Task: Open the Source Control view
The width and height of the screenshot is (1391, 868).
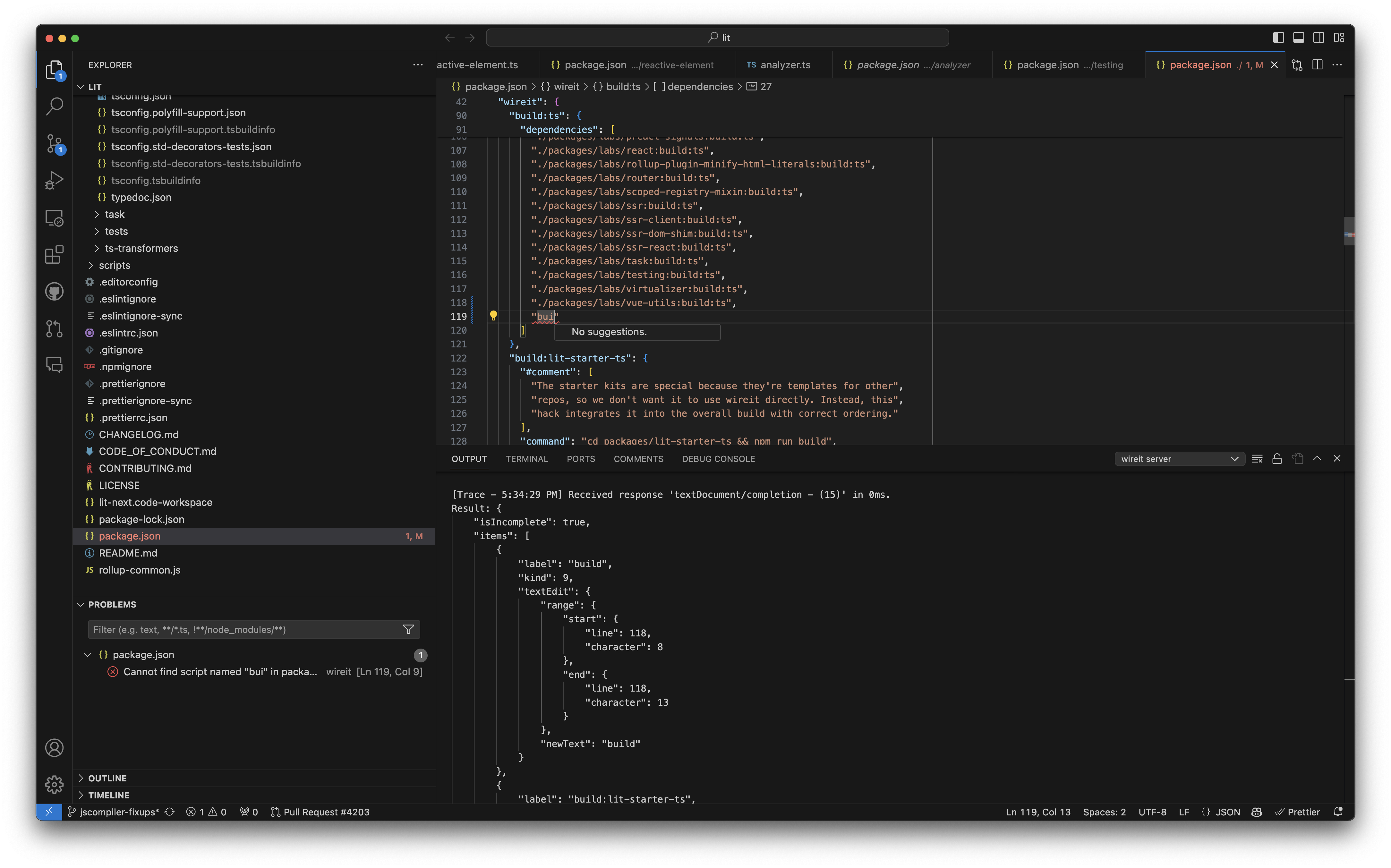Action: pos(55,143)
